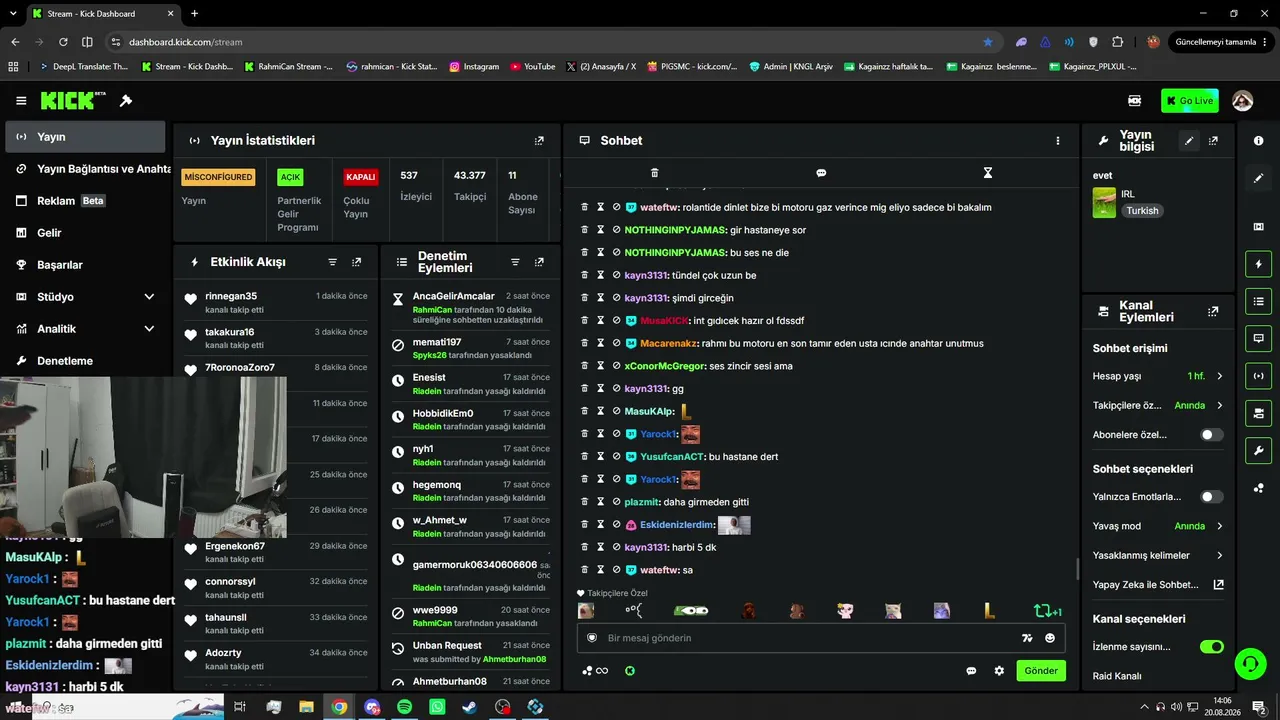Click the speech bubble icon in the chat header

tap(821, 173)
